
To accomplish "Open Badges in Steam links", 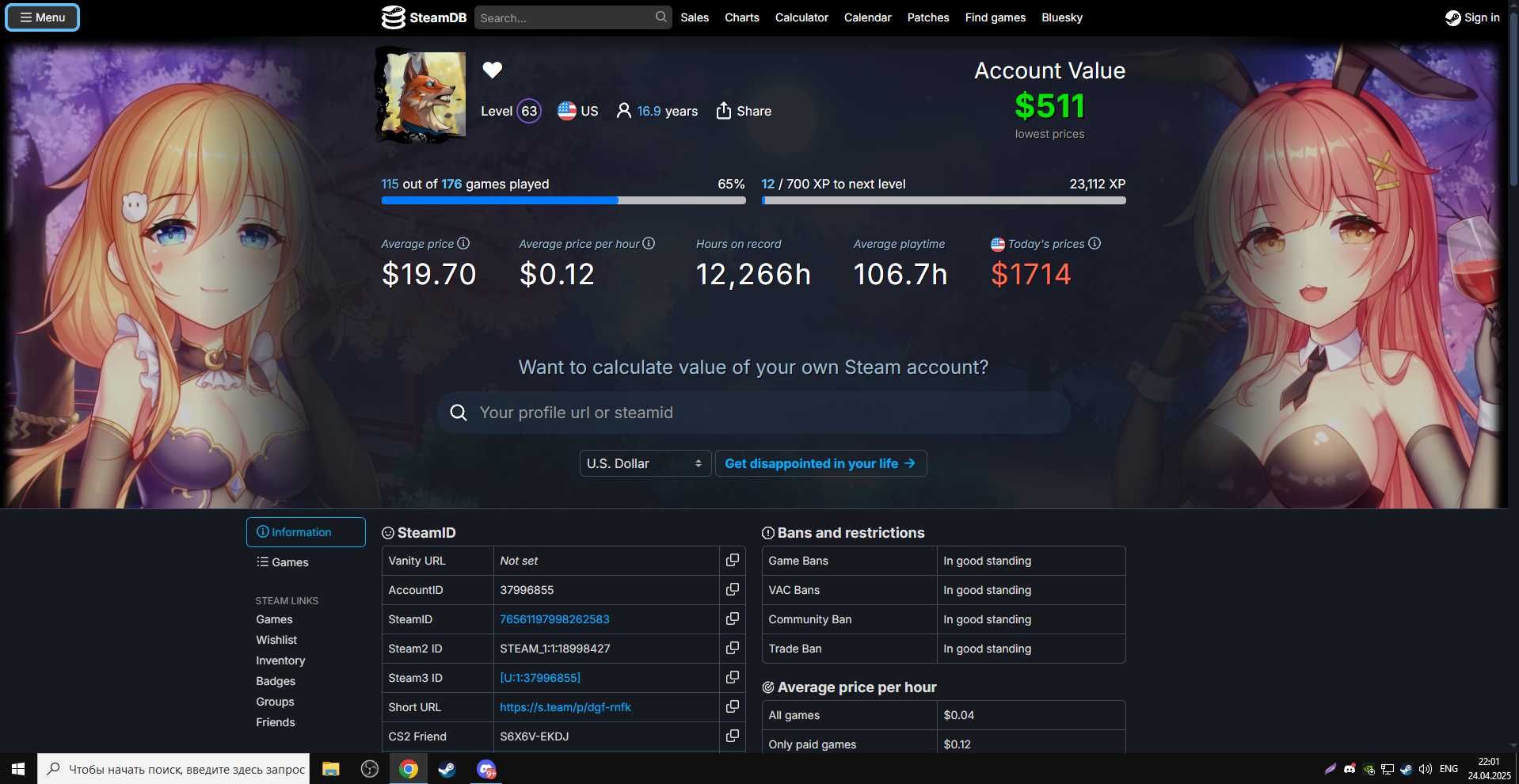I will tap(276, 681).
